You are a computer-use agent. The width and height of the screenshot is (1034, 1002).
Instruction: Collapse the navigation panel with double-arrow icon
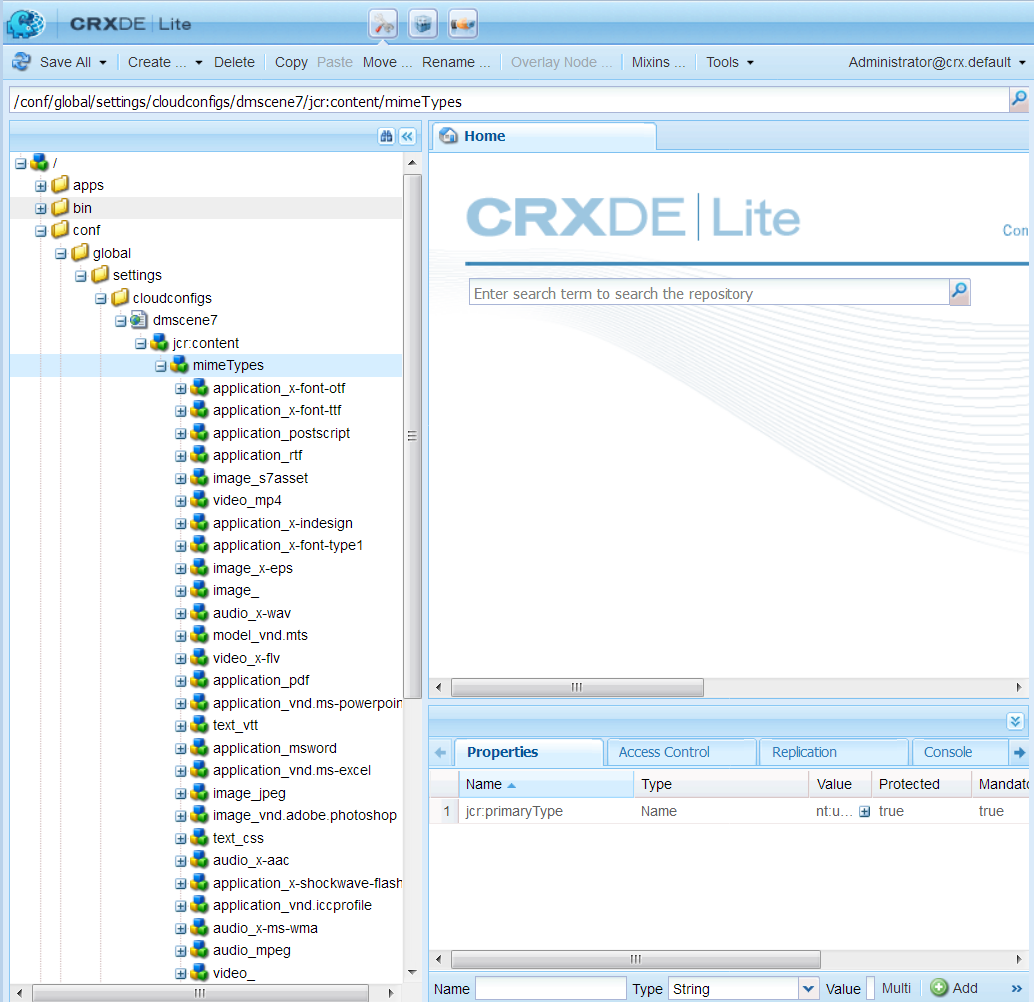[408, 137]
